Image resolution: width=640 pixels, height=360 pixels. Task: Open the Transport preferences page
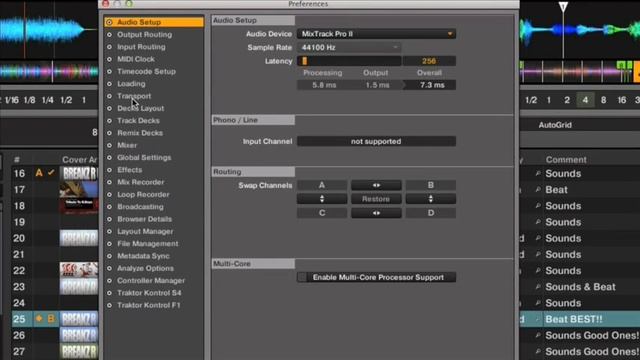(134, 96)
